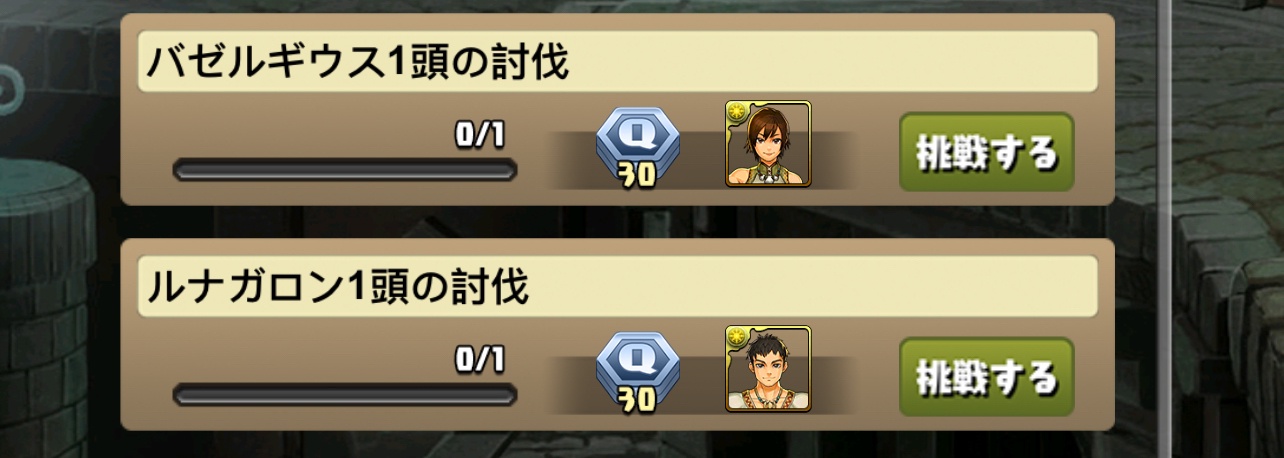Open black-haired hunter portrait reward icon

(768, 369)
